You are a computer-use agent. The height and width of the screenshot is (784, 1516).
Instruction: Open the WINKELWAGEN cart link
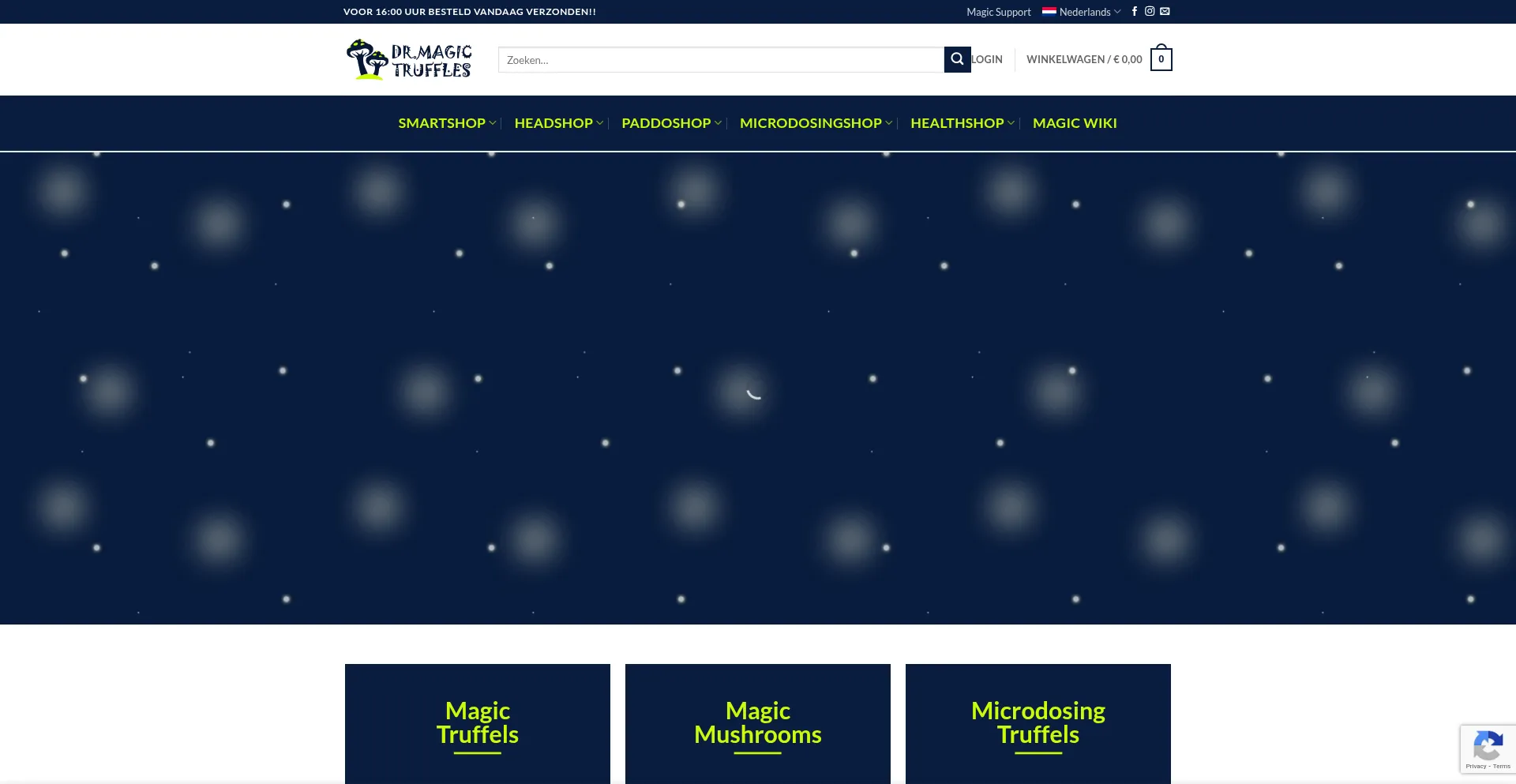click(x=1083, y=58)
